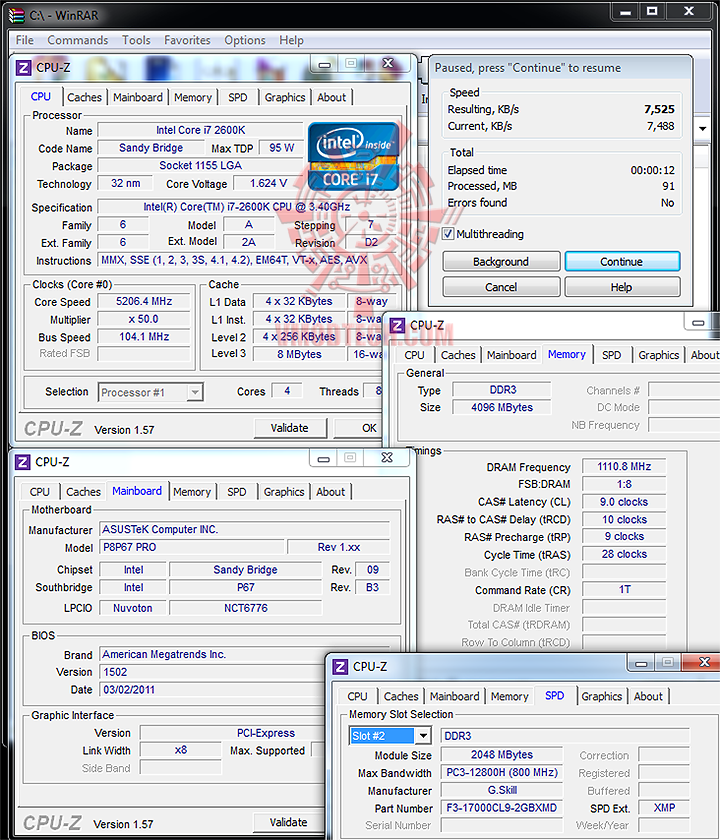Open the WinRAR Commands menu

click(78, 40)
